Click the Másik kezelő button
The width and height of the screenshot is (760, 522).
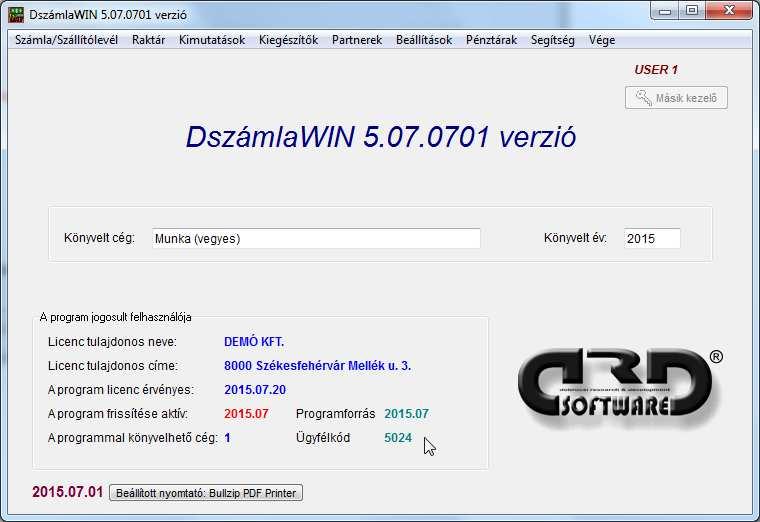pyautogui.click(x=676, y=98)
